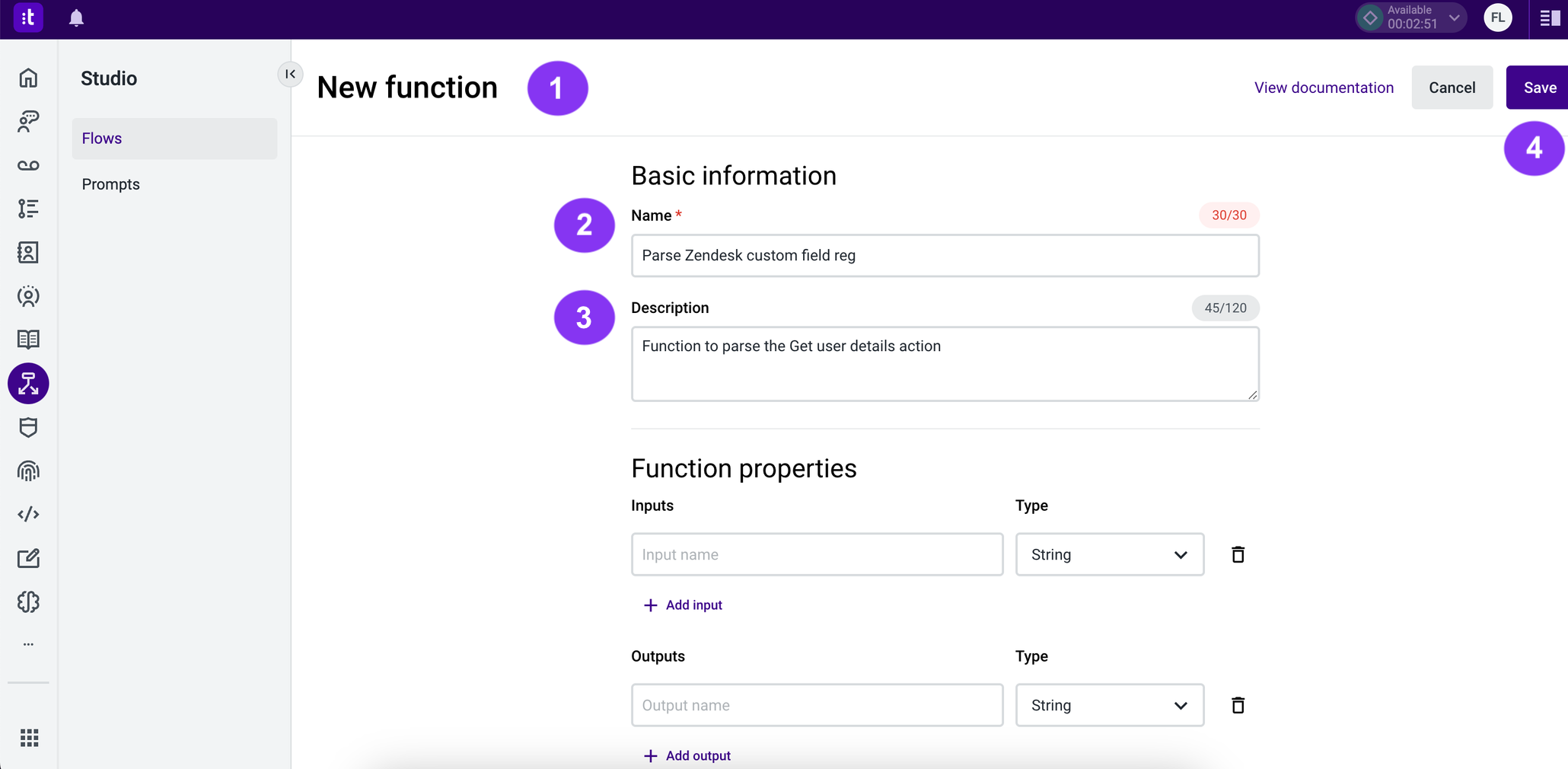Screen dimensions: 1568x769
Task: Select the active Studio flows icon
Action: coord(28,384)
